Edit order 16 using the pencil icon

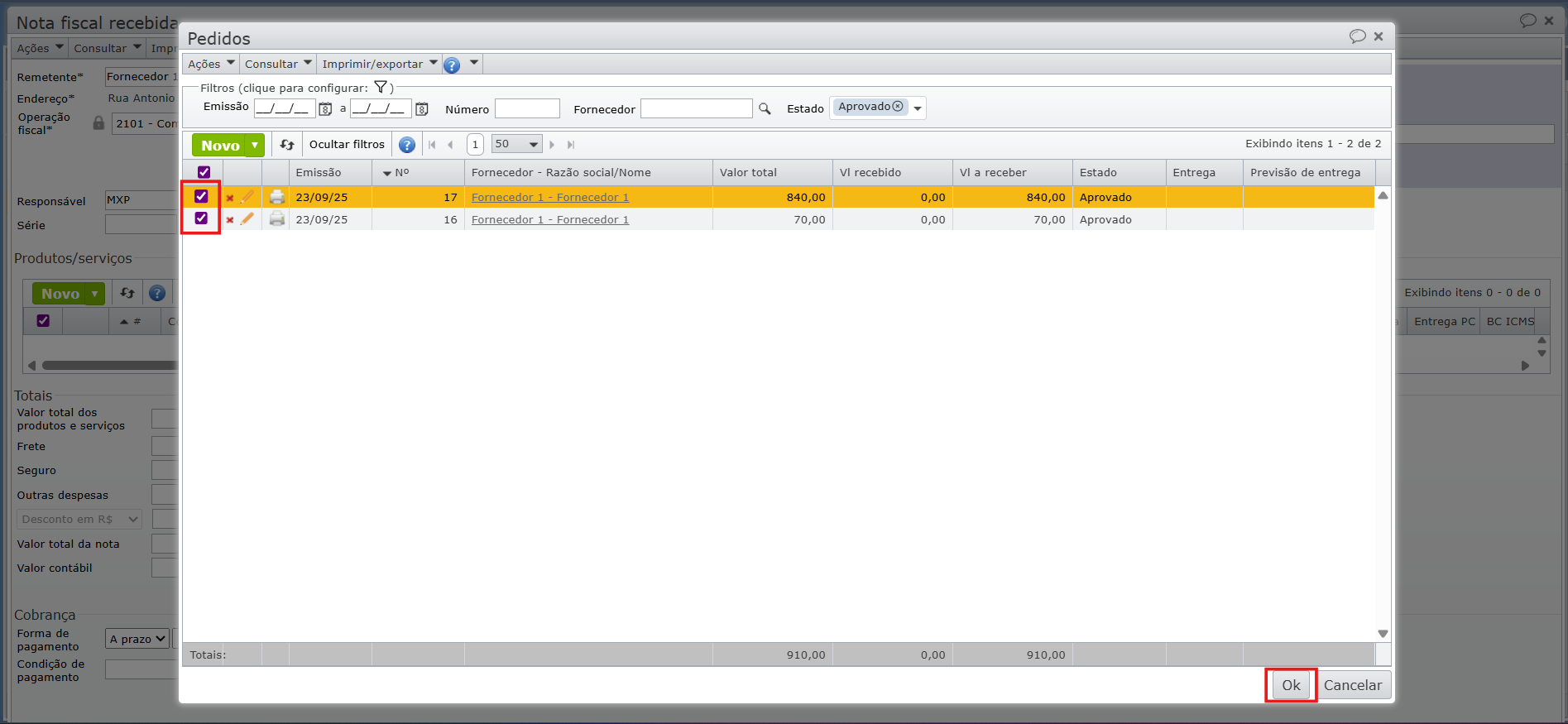[247, 219]
